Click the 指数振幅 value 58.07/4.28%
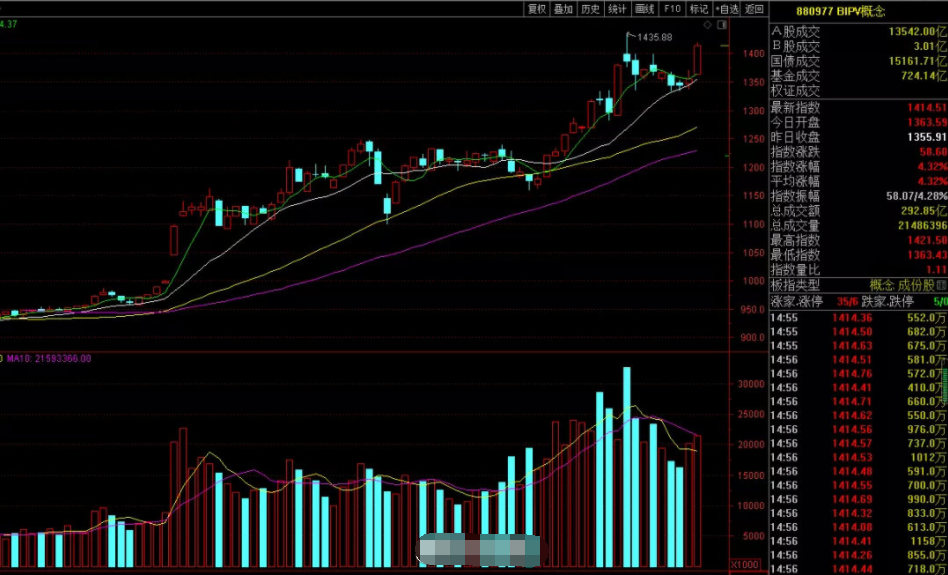948x575 pixels. pos(917,196)
